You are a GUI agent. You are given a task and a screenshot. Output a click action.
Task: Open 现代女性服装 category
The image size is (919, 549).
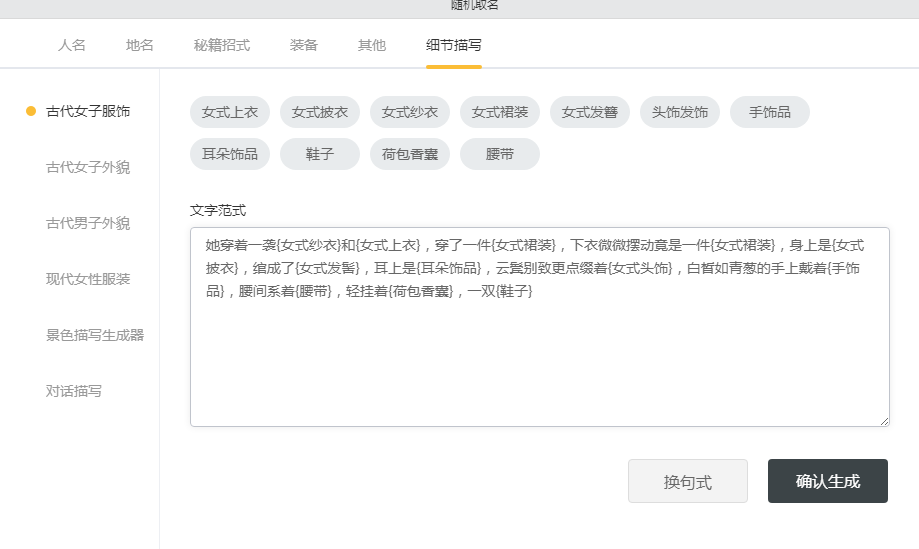[88, 279]
